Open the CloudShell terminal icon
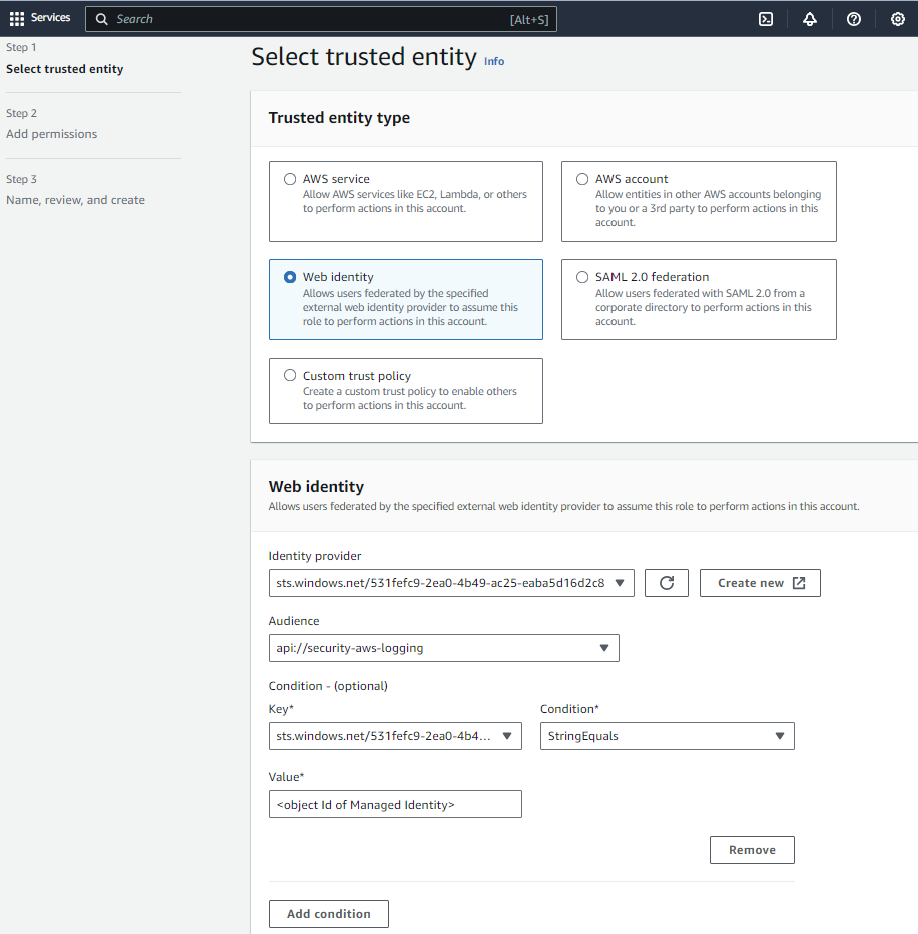The height and width of the screenshot is (934, 918). click(x=766, y=19)
